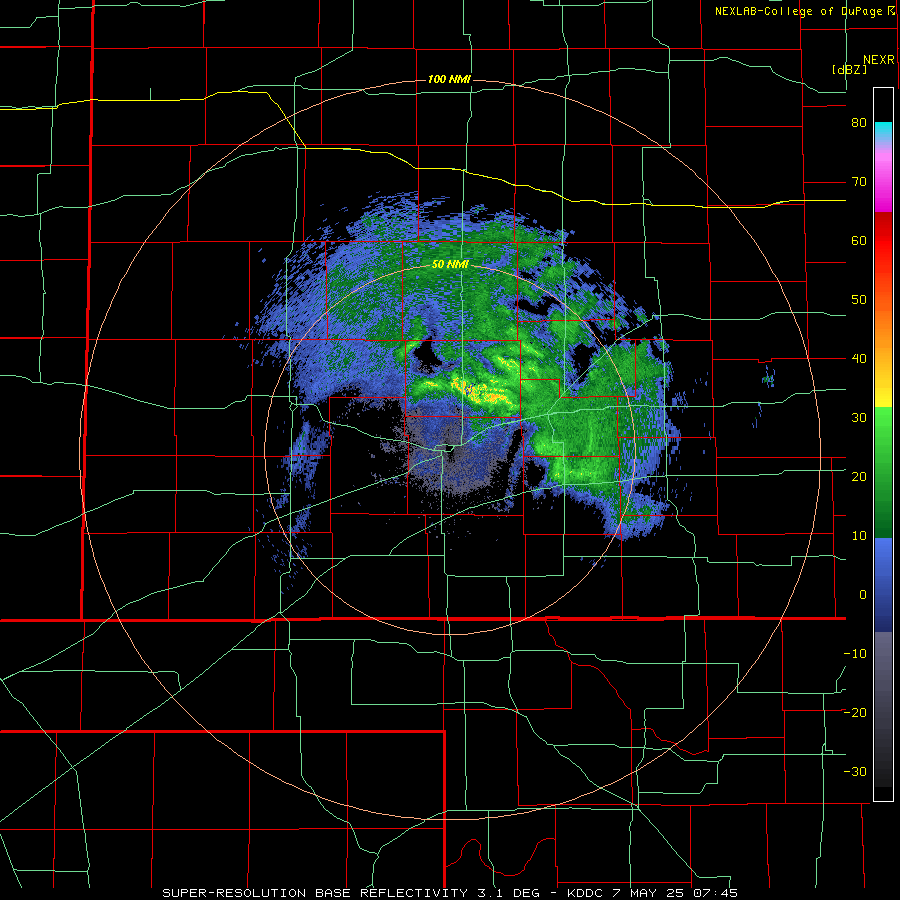Click the -30 dBZ scale value
The image size is (900, 900).
click(x=855, y=771)
